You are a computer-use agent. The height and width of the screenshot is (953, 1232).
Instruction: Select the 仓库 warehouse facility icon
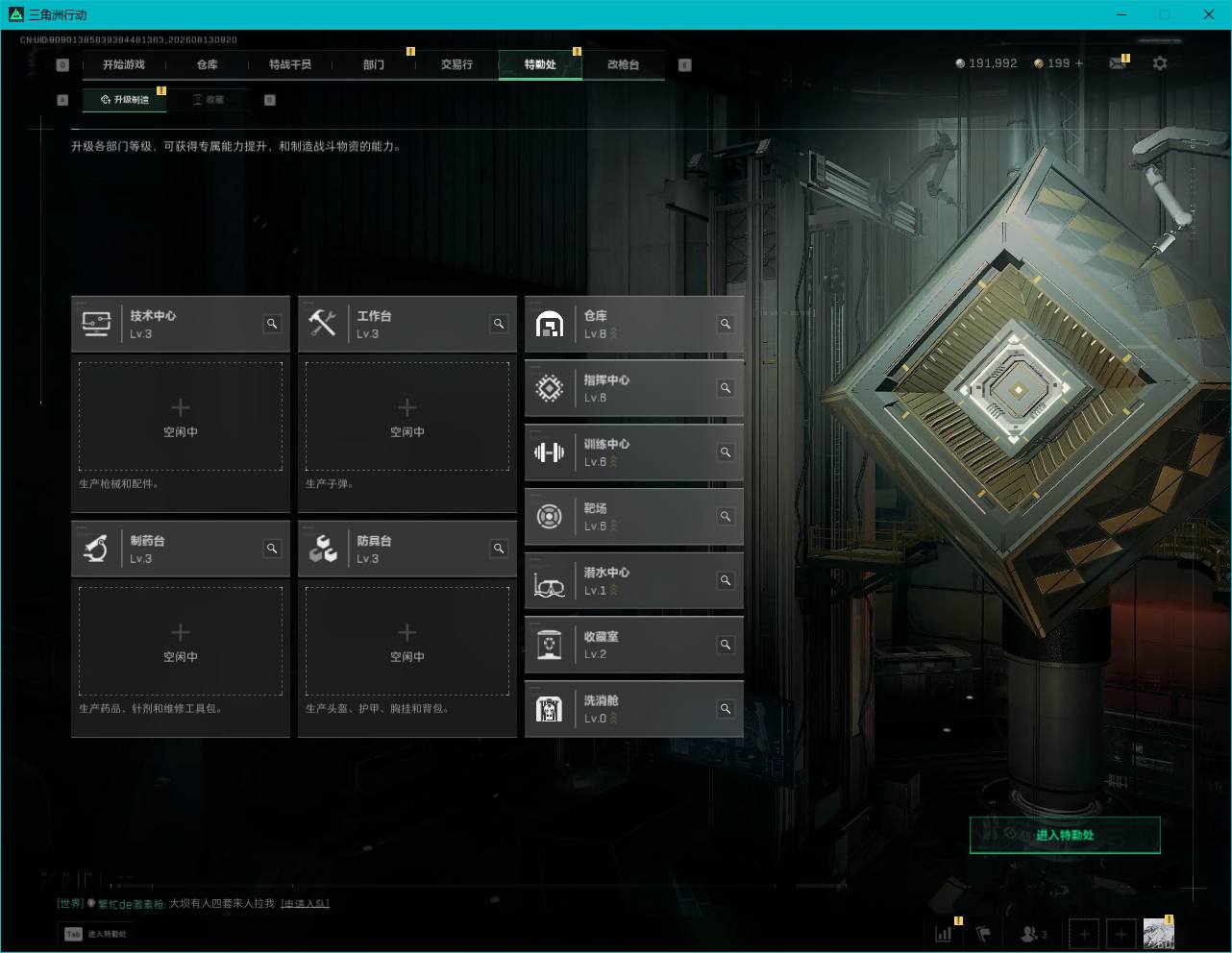(x=549, y=325)
